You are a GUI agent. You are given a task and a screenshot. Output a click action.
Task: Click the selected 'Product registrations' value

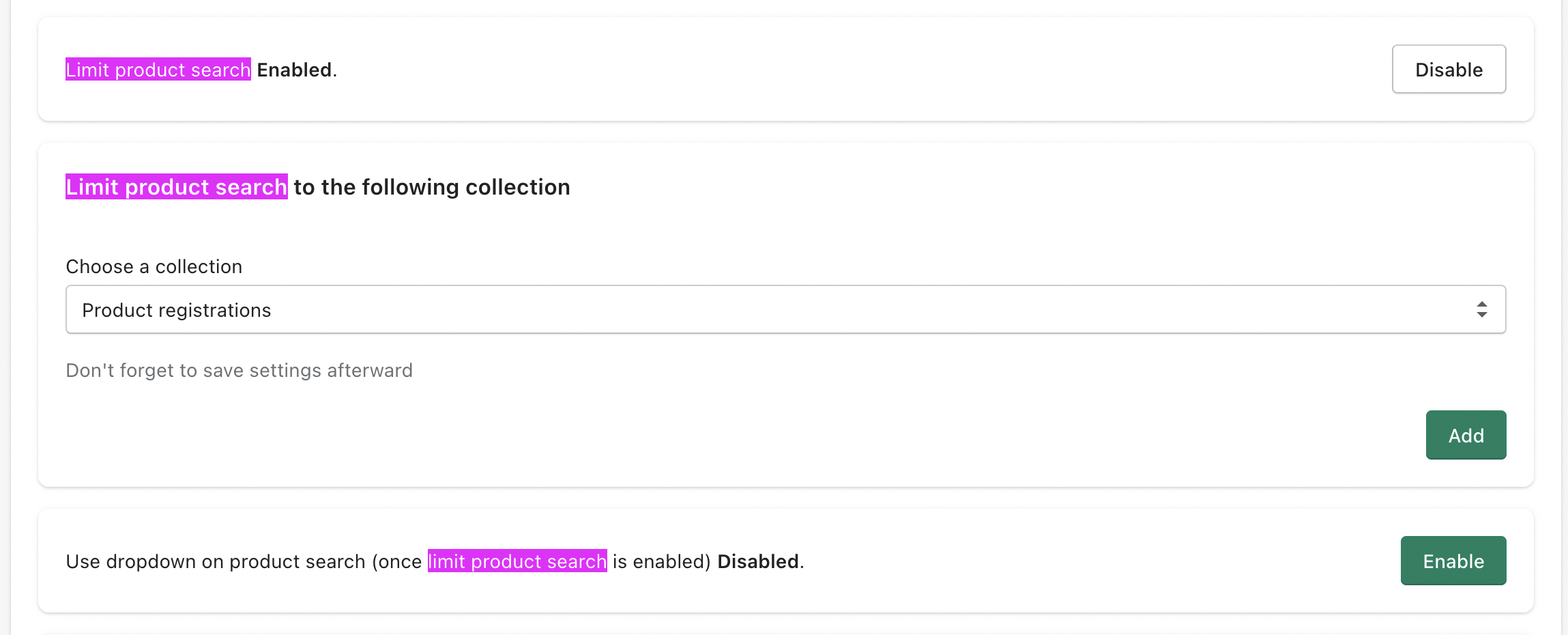177,311
